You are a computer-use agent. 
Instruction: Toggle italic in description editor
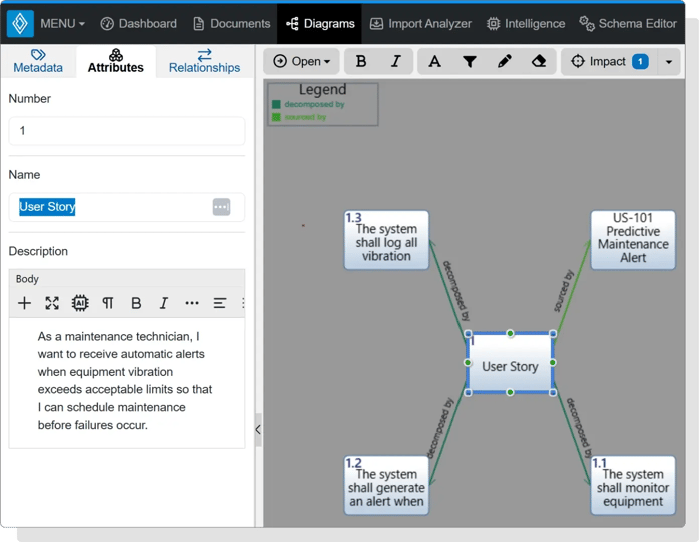click(164, 303)
